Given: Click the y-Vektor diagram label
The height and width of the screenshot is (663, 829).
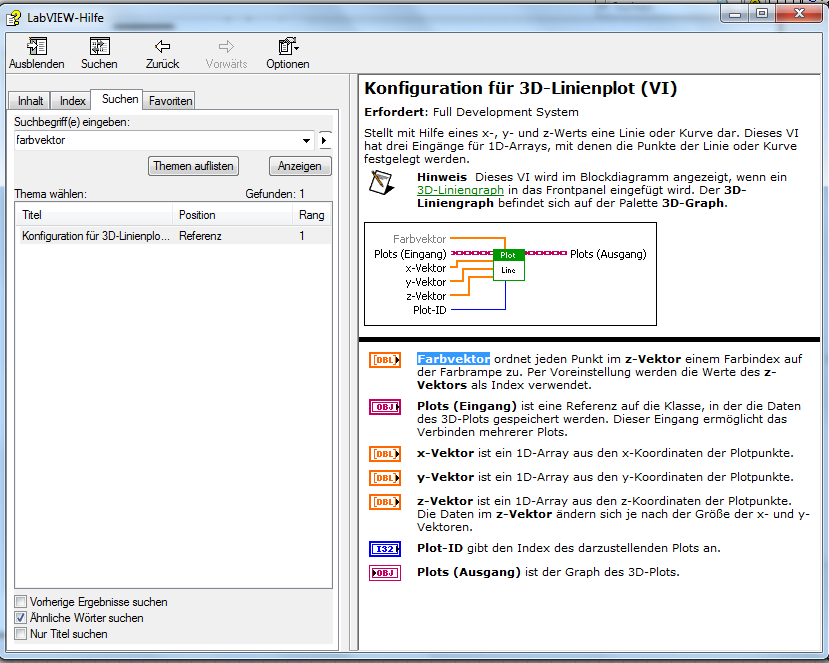Looking at the screenshot, I should click(x=426, y=282).
